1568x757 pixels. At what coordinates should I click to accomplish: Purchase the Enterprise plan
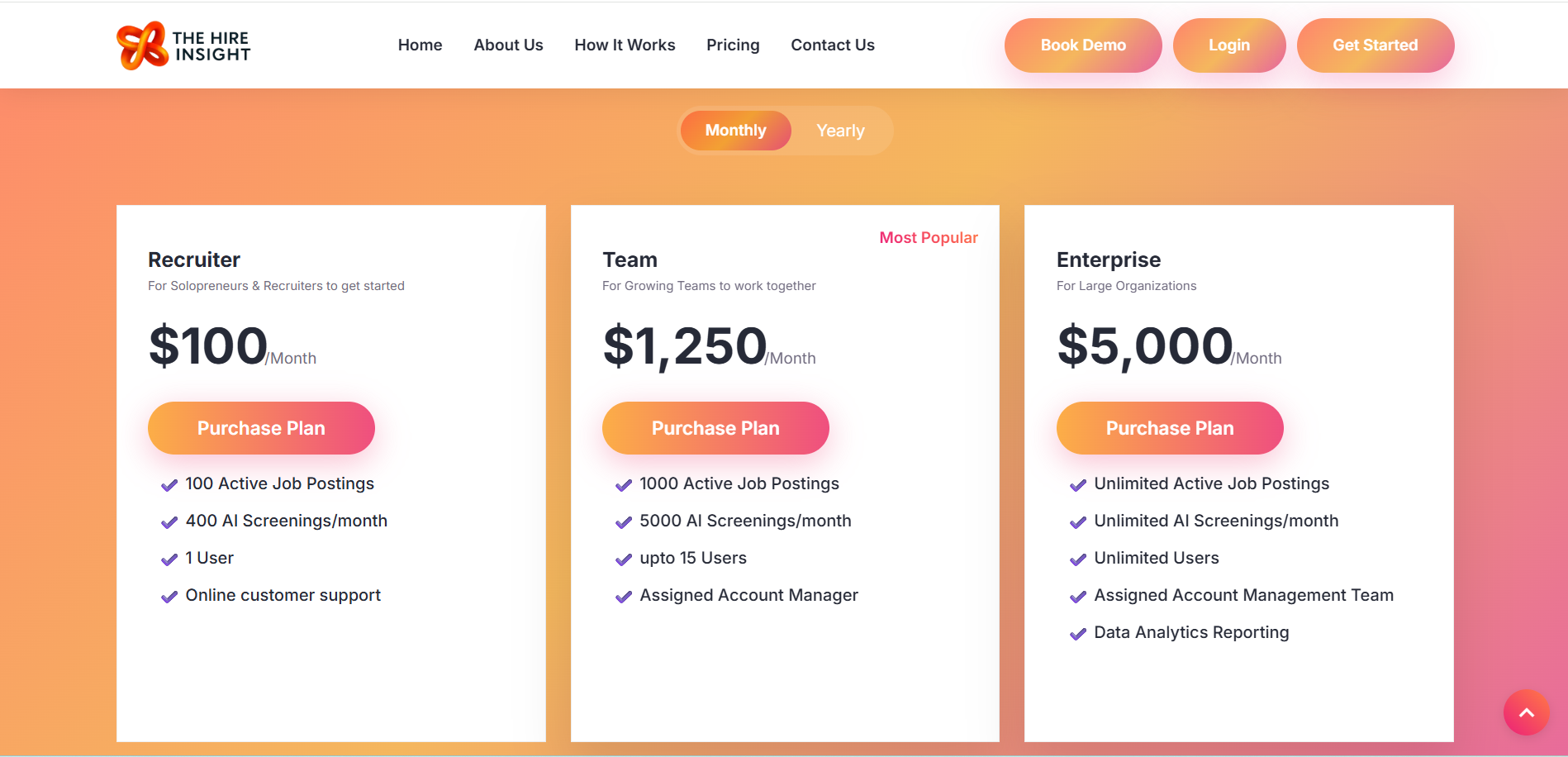click(x=1169, y=428)
